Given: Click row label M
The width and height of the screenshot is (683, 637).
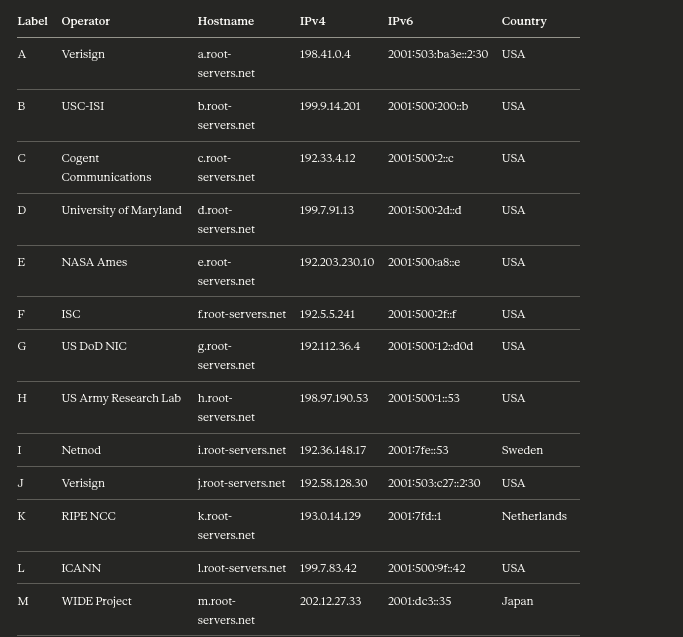Looking at the screenshot, I should pyautogui.click(x=23, y=601).
